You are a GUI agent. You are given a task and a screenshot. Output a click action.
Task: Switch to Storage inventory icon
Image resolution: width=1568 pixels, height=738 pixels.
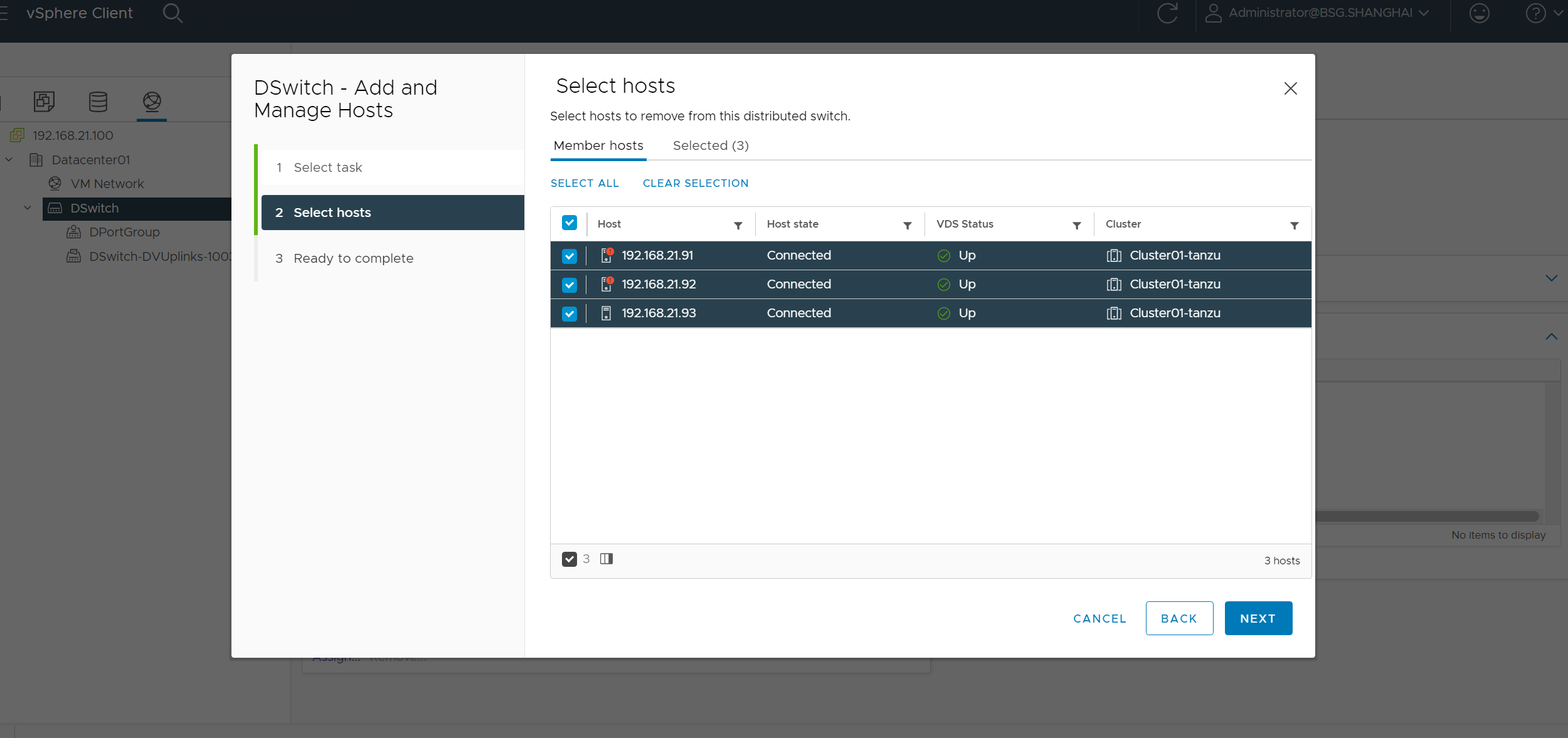coord(98,101)
